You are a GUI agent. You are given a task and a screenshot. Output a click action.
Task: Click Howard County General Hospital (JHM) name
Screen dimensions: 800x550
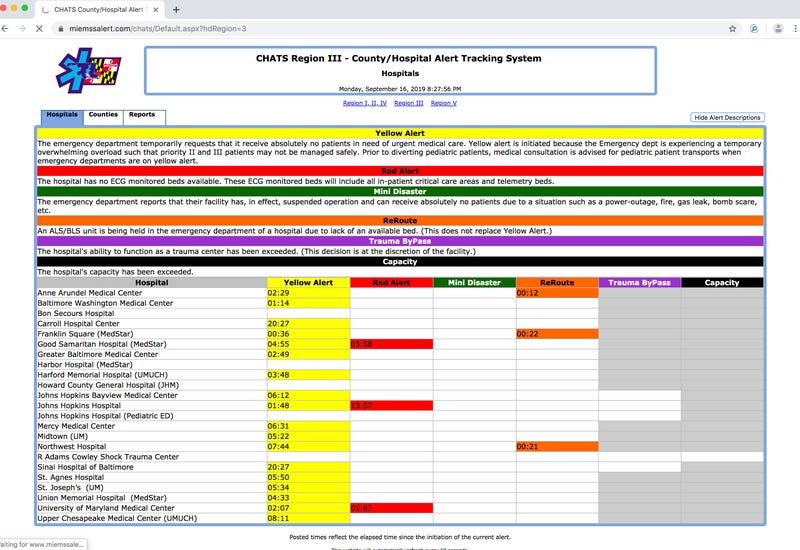(x=108, y=385)
